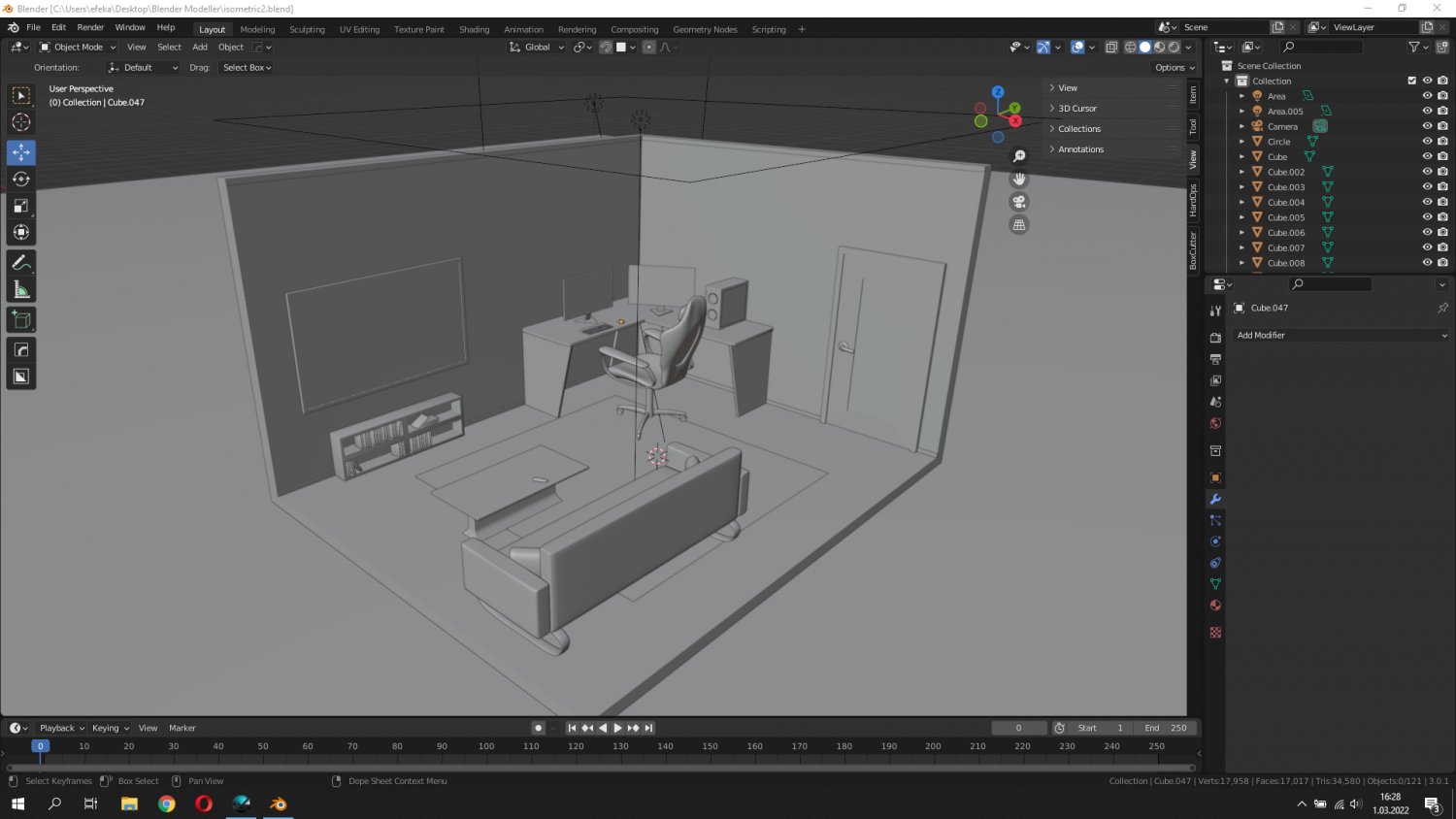Open the Render properties tab
The width and height of the screenshot is (1456, 819).
(x=1215, y=336)
